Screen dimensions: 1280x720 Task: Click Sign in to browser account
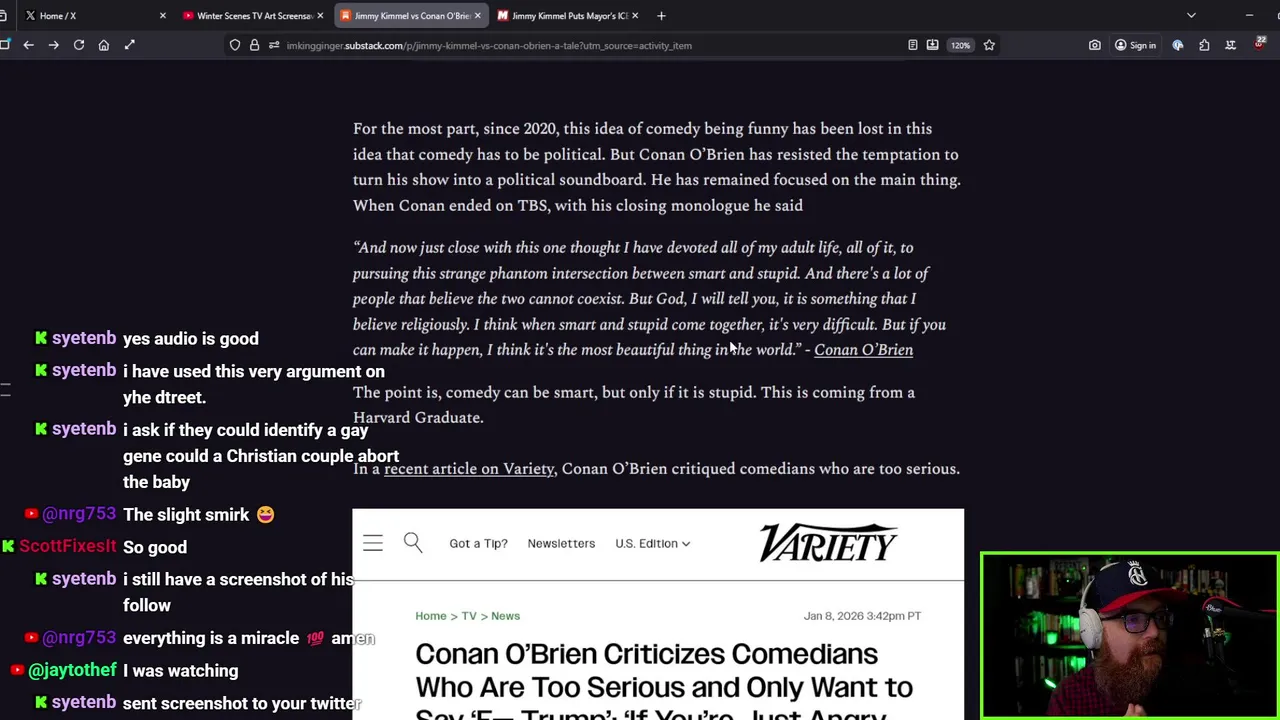pos(1136,45)
